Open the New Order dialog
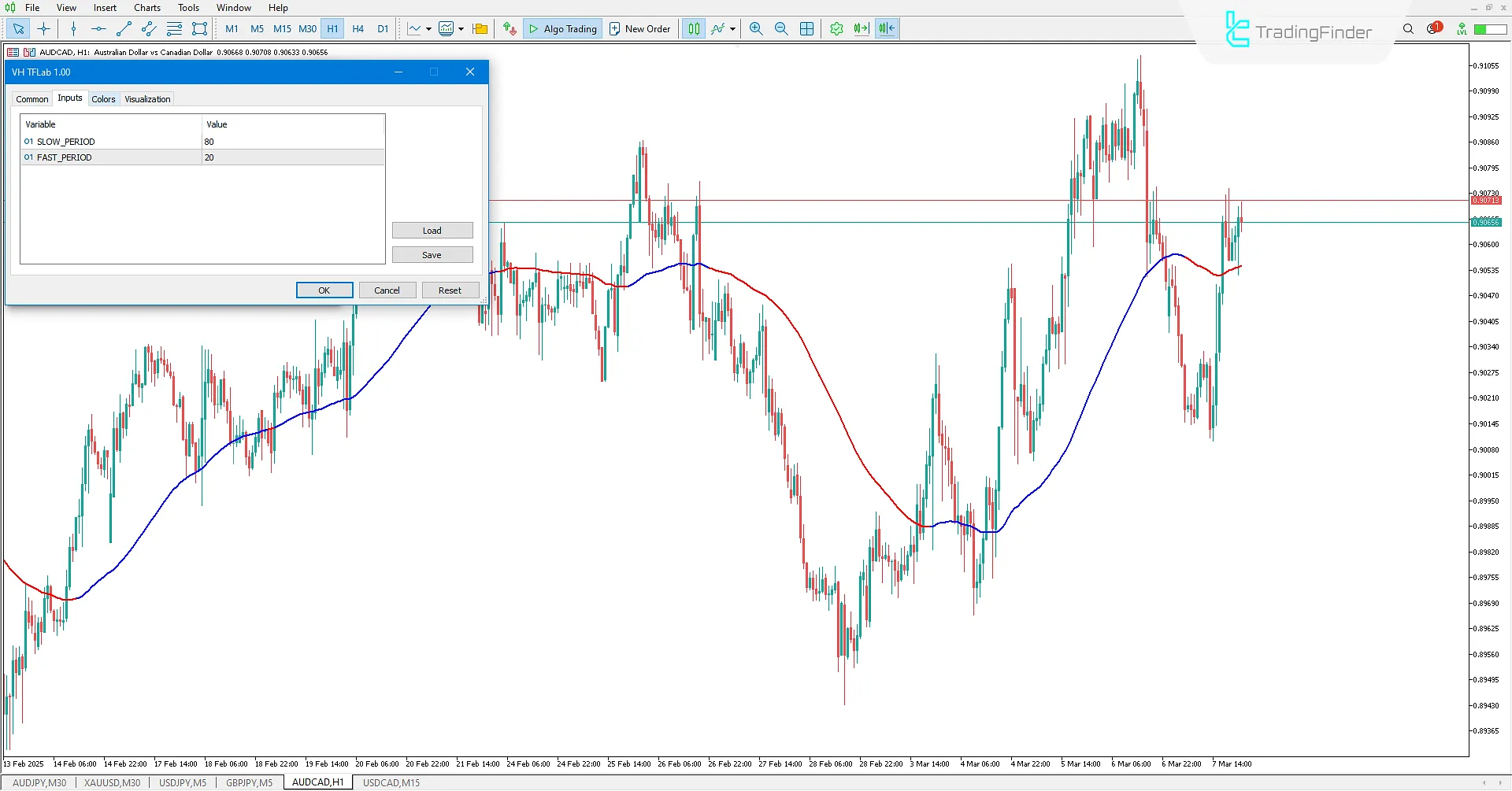Screen dimensions: 1512x791 tap(639, 28)
